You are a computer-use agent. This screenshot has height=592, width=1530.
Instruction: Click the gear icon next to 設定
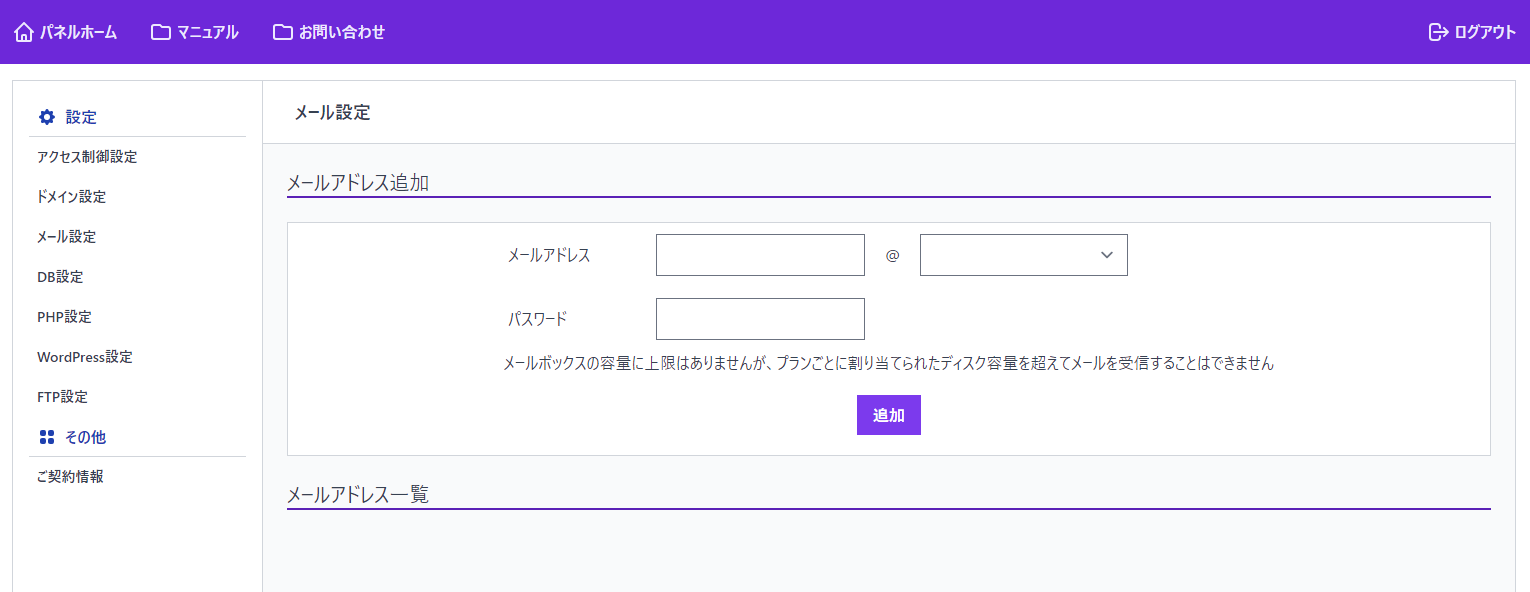pyautogui.click(x=47, y=117)
